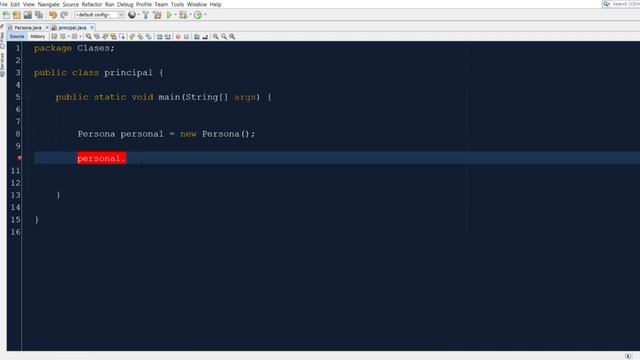Open the Window menu

197,4
